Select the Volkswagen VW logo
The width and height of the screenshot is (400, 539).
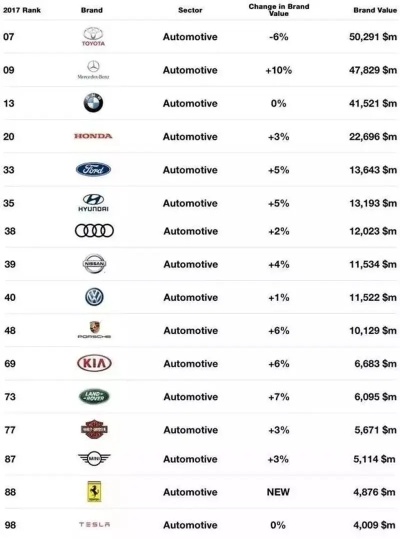tap(94, 297)
